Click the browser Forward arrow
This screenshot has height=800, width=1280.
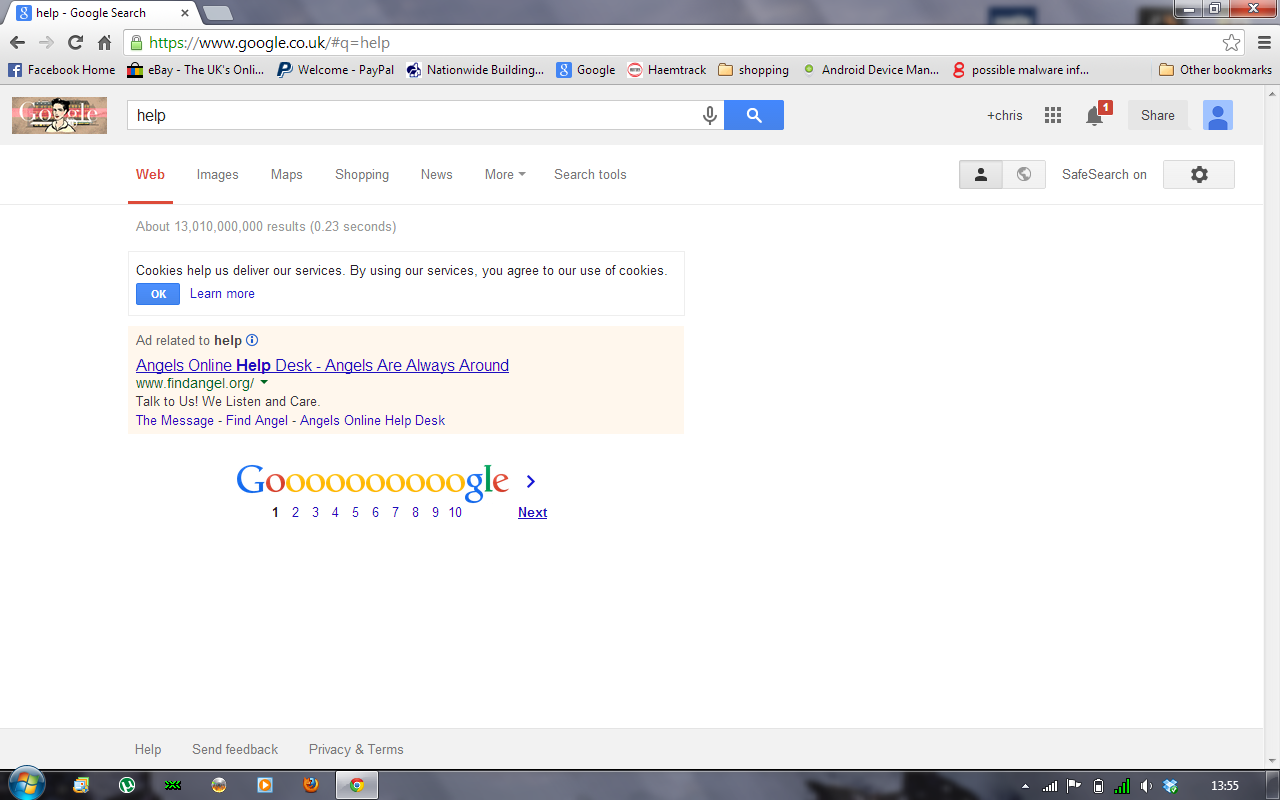pyautogui.click(x=46, y=43)
